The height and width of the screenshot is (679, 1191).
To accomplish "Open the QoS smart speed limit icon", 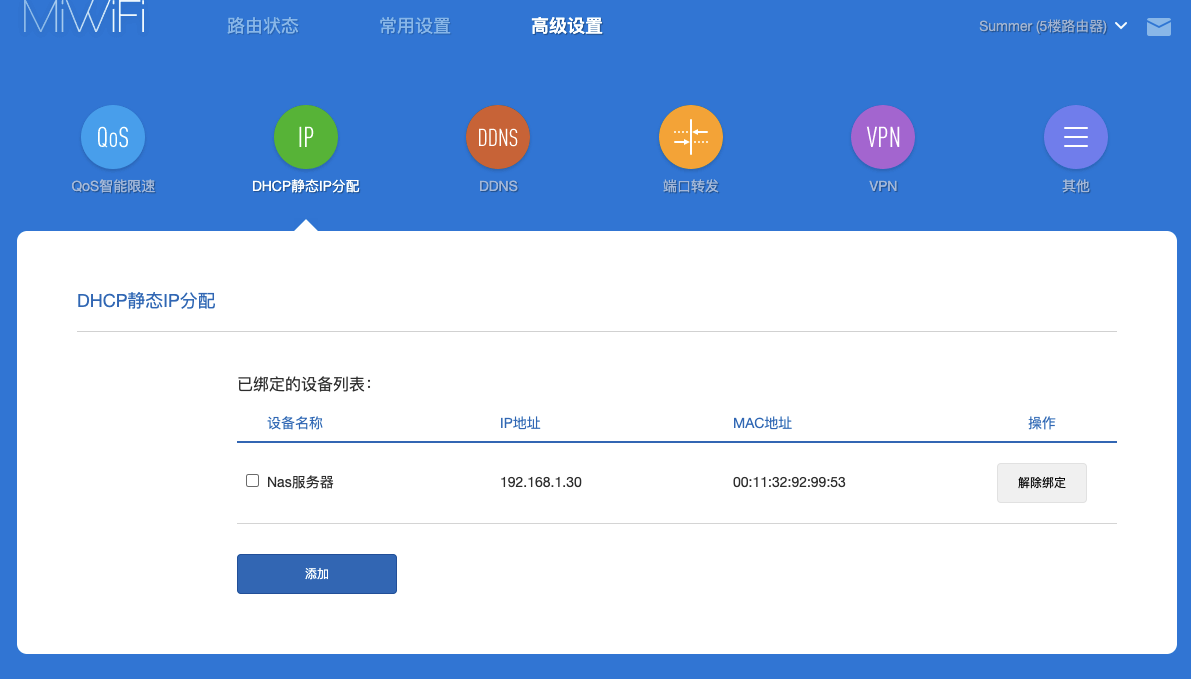I will pyautogui.click(x=113, y=138).
